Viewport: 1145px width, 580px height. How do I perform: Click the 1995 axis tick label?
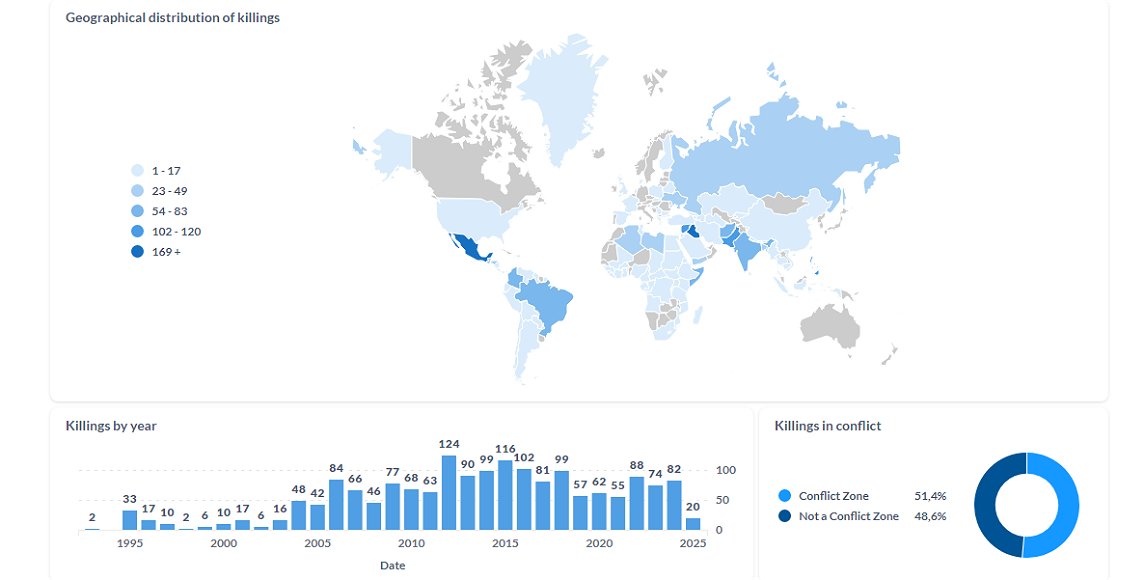point(130,543)
